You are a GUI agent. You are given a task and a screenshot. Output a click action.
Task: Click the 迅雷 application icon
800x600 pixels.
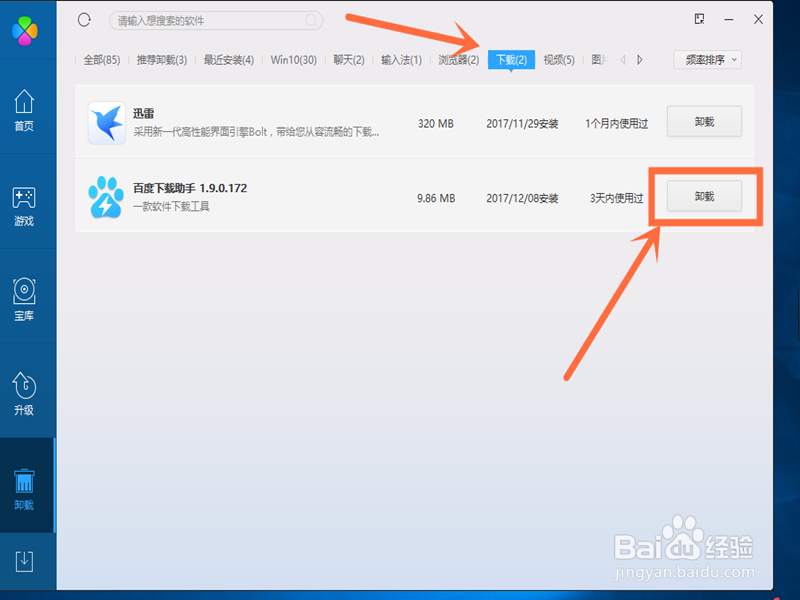click(x=106, y=122)
